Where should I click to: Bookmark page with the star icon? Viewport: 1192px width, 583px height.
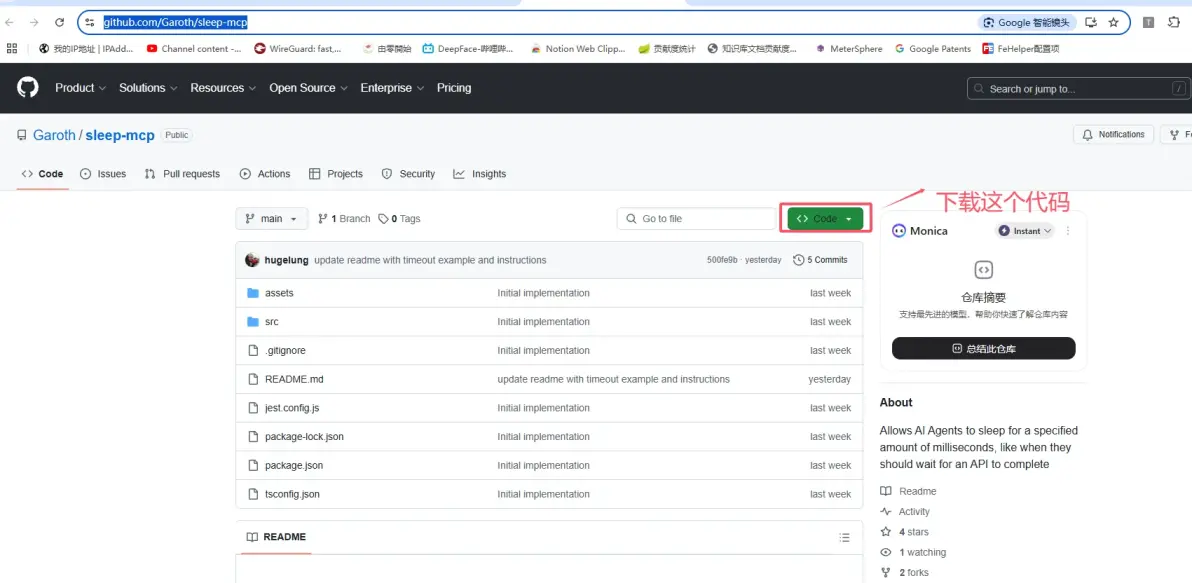[x=1113, y=22]
